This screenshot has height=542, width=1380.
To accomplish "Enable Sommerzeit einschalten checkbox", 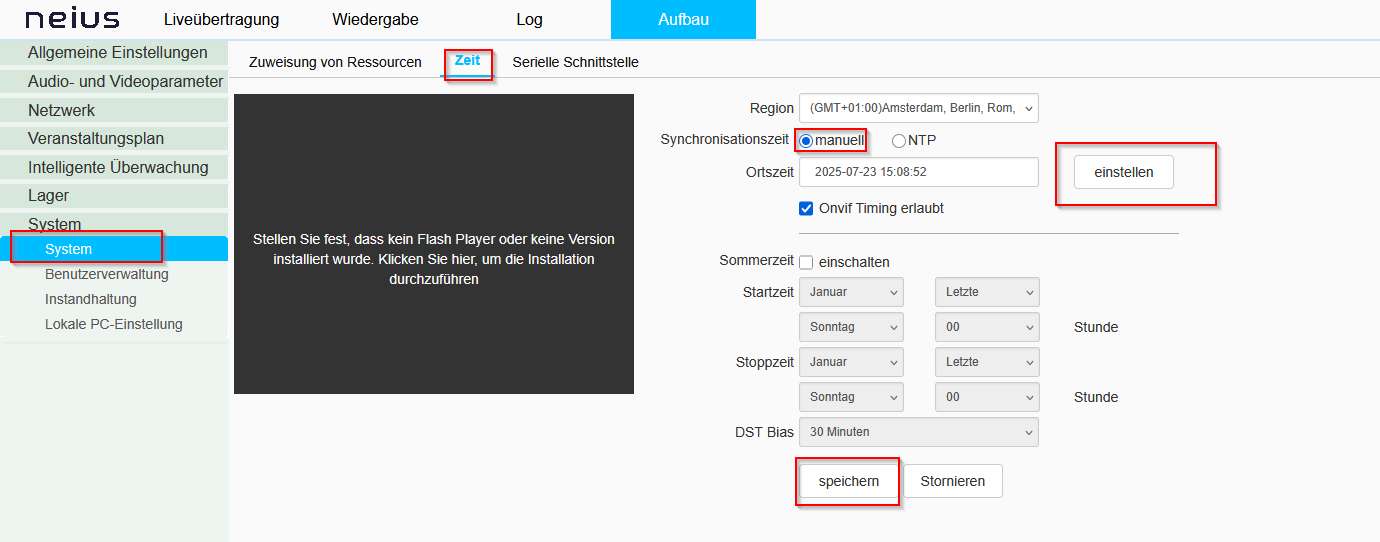I will (807, 263).
